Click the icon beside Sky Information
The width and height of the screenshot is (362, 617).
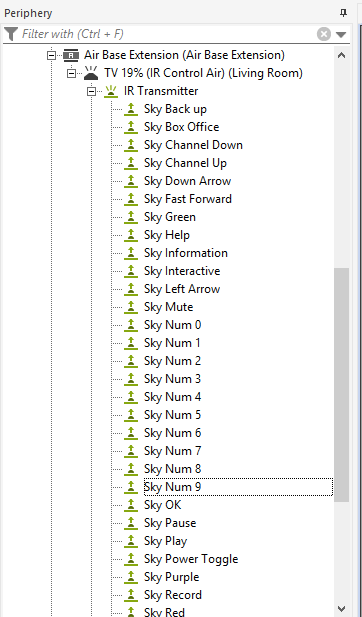pos(131,253)
